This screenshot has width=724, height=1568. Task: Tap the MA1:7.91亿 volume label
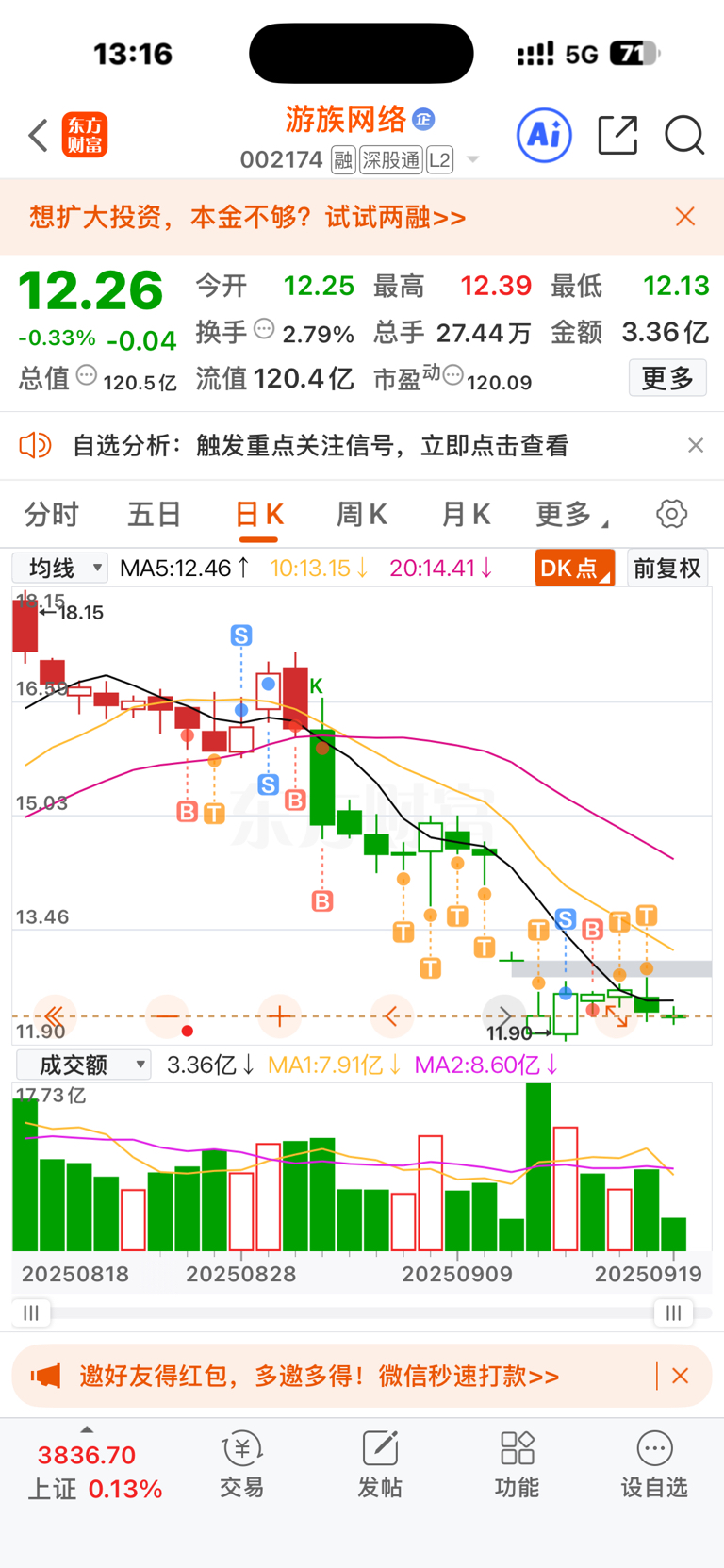coord(335,1065)
